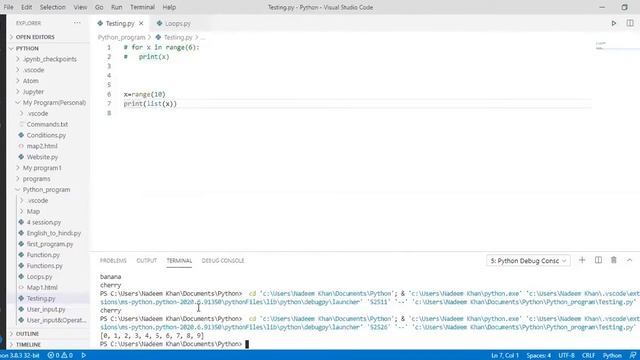Expand the Map folder
640x360 pixels.
click(33, 211)
